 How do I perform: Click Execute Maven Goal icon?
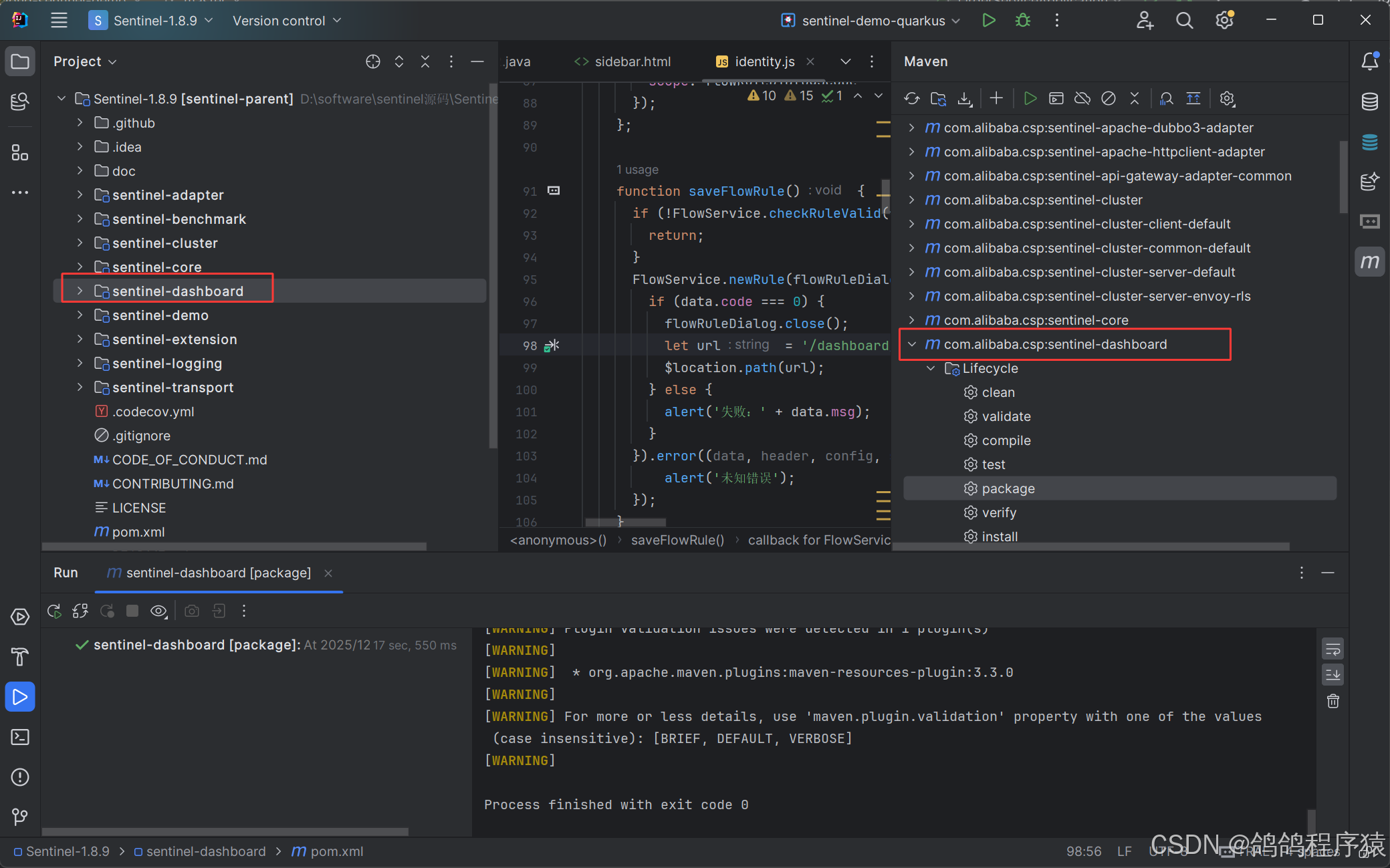point(1056,99)
